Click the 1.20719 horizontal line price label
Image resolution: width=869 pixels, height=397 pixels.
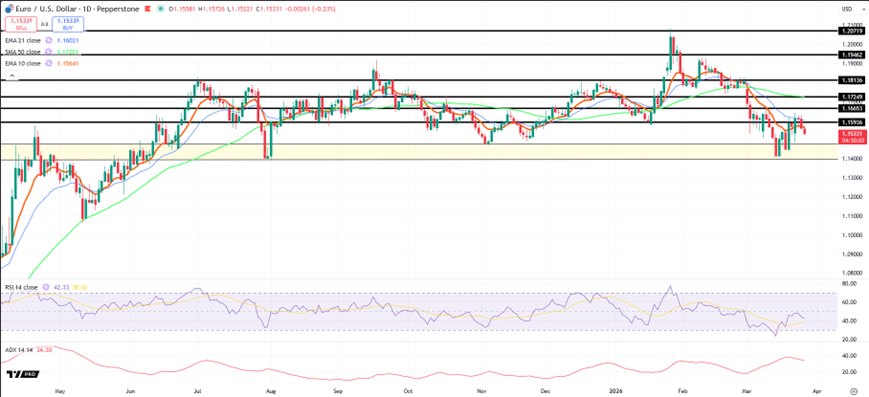pos(851,32)
